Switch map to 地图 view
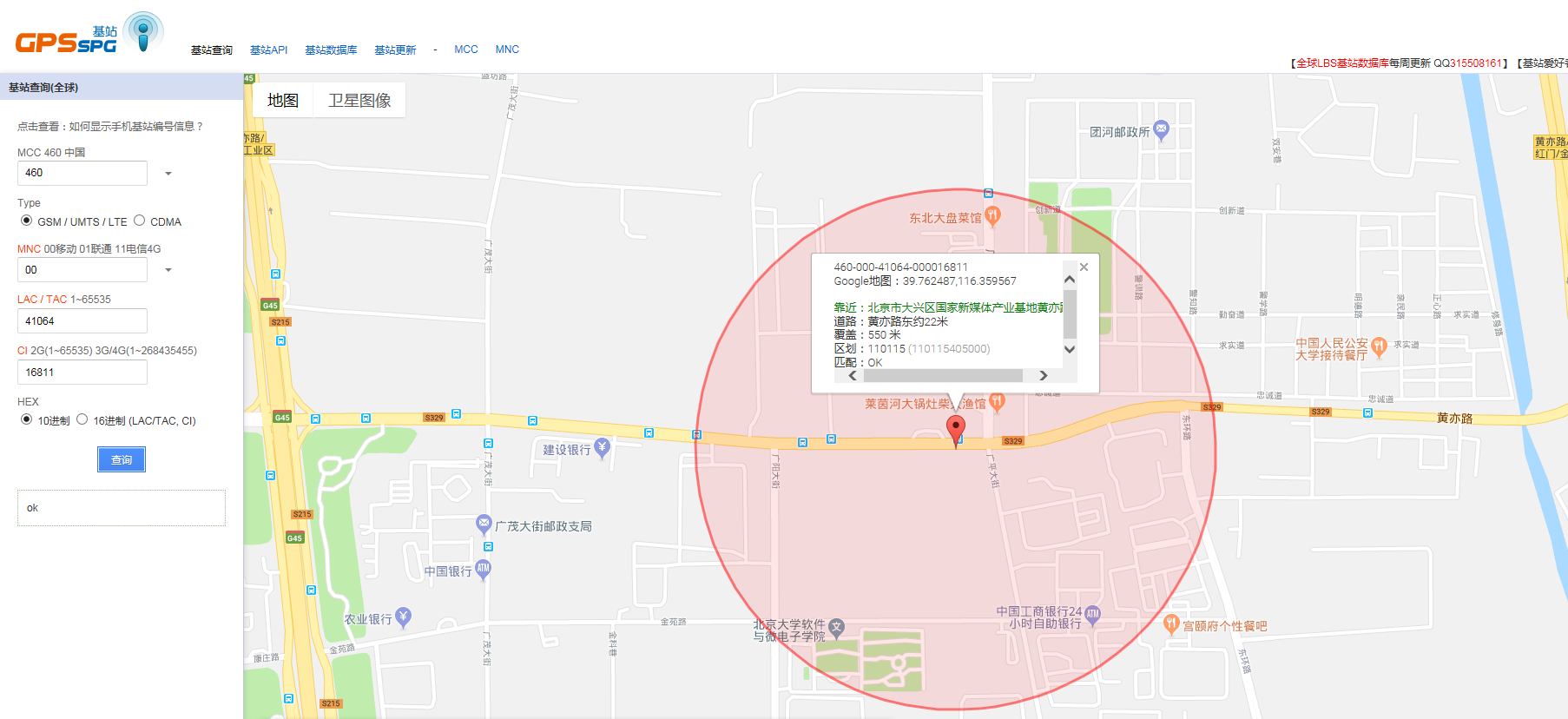The image size is (1568, 719). (283, 100)
